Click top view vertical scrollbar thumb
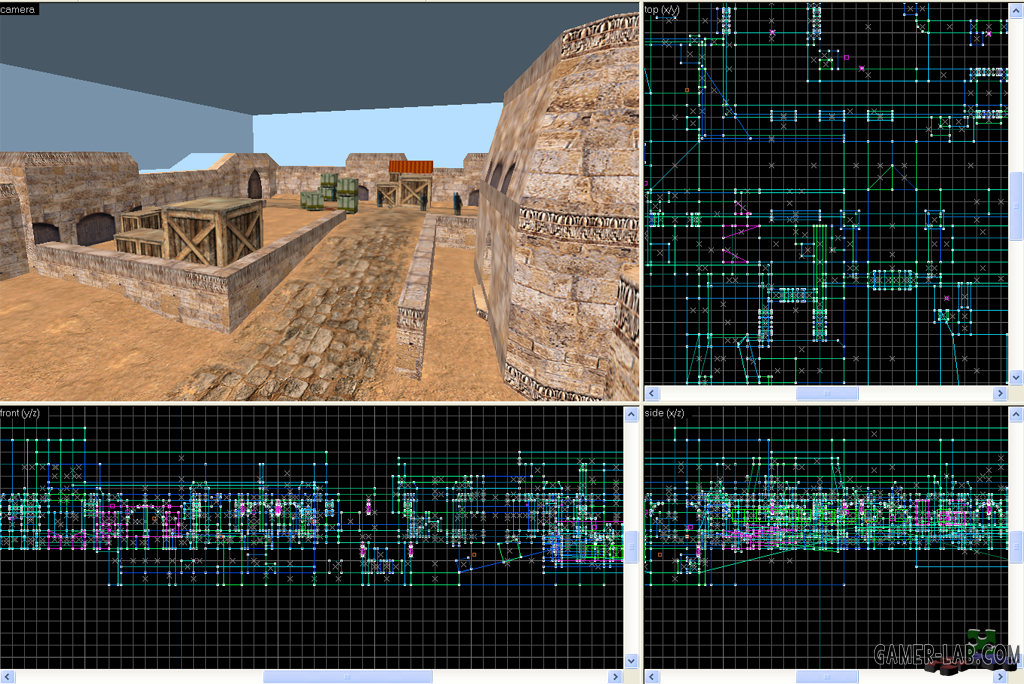This screenshot has height=684, width=1024. click(1016, 206)
